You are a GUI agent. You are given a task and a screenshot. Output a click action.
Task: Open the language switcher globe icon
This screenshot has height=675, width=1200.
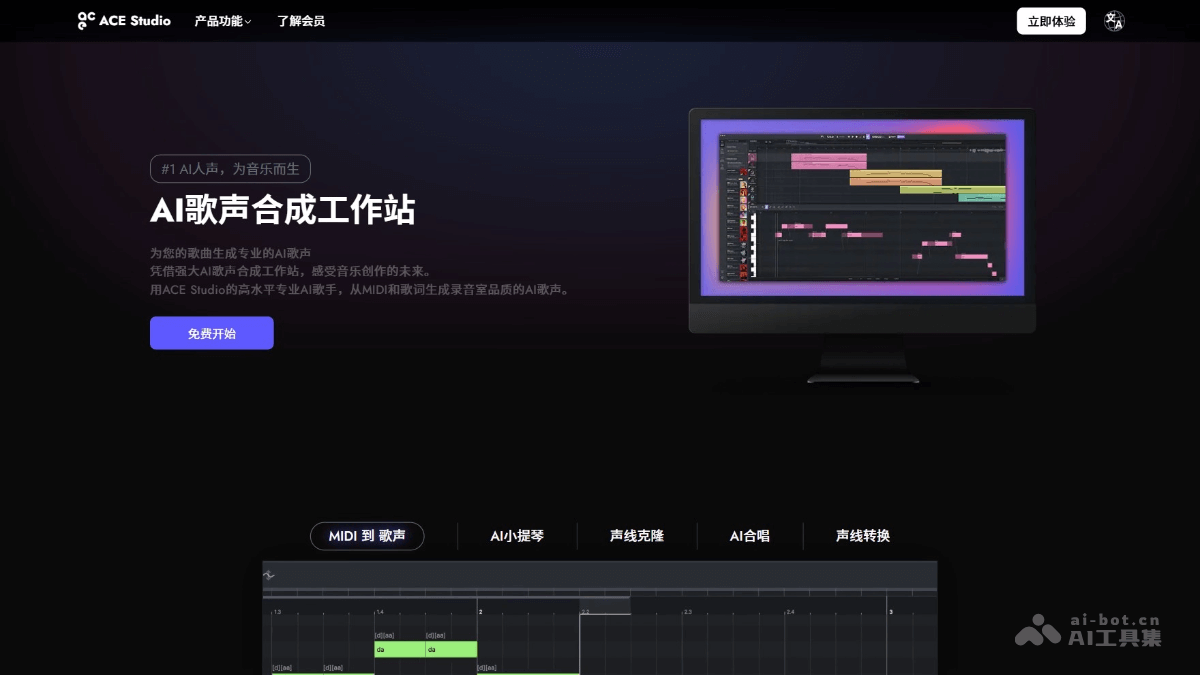(x=1114, y=20)
